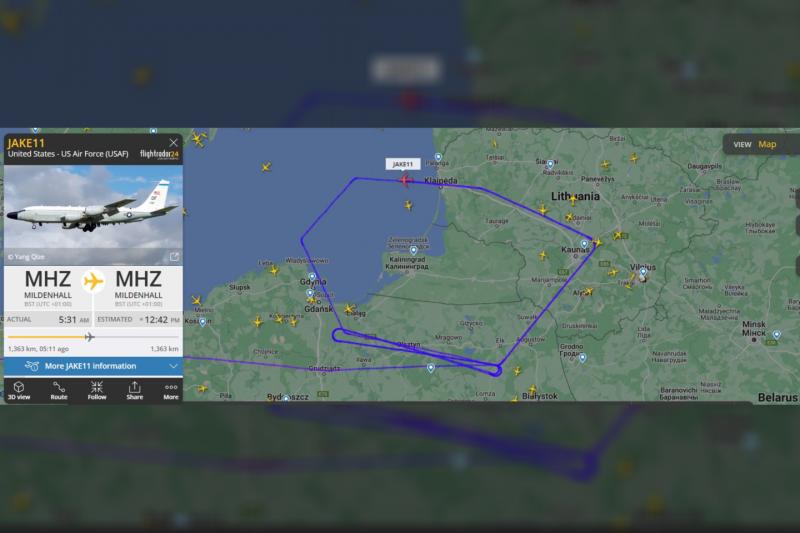Click the flightradar24 logo

159,154
